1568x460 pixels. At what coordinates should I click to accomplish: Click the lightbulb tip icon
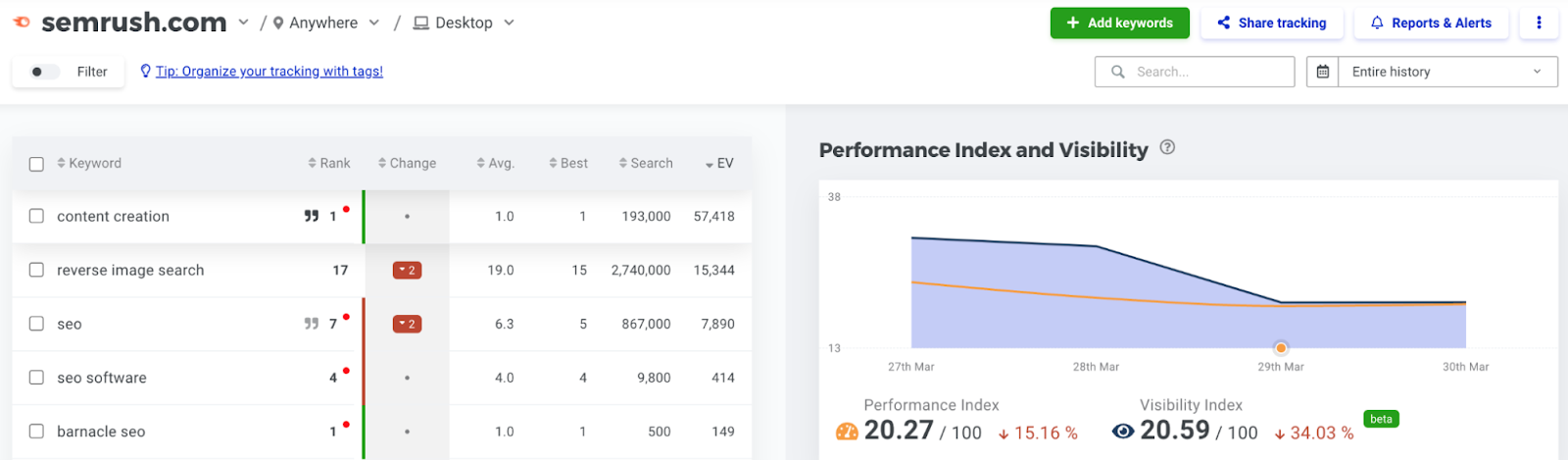coord(146,71)
